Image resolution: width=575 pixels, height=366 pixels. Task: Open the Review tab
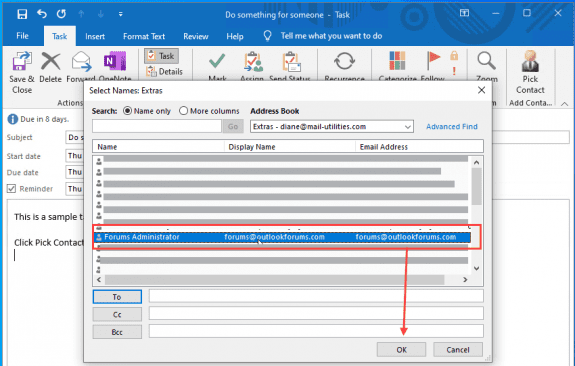[196, 36]
